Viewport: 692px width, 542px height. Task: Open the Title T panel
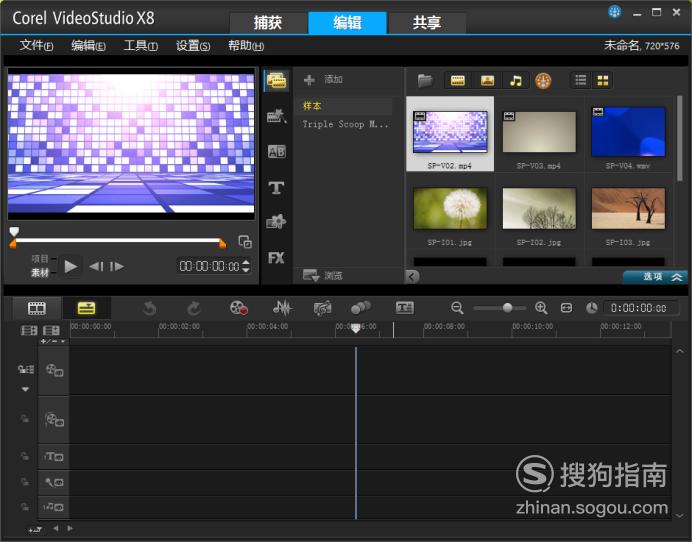tap(277, 188)
